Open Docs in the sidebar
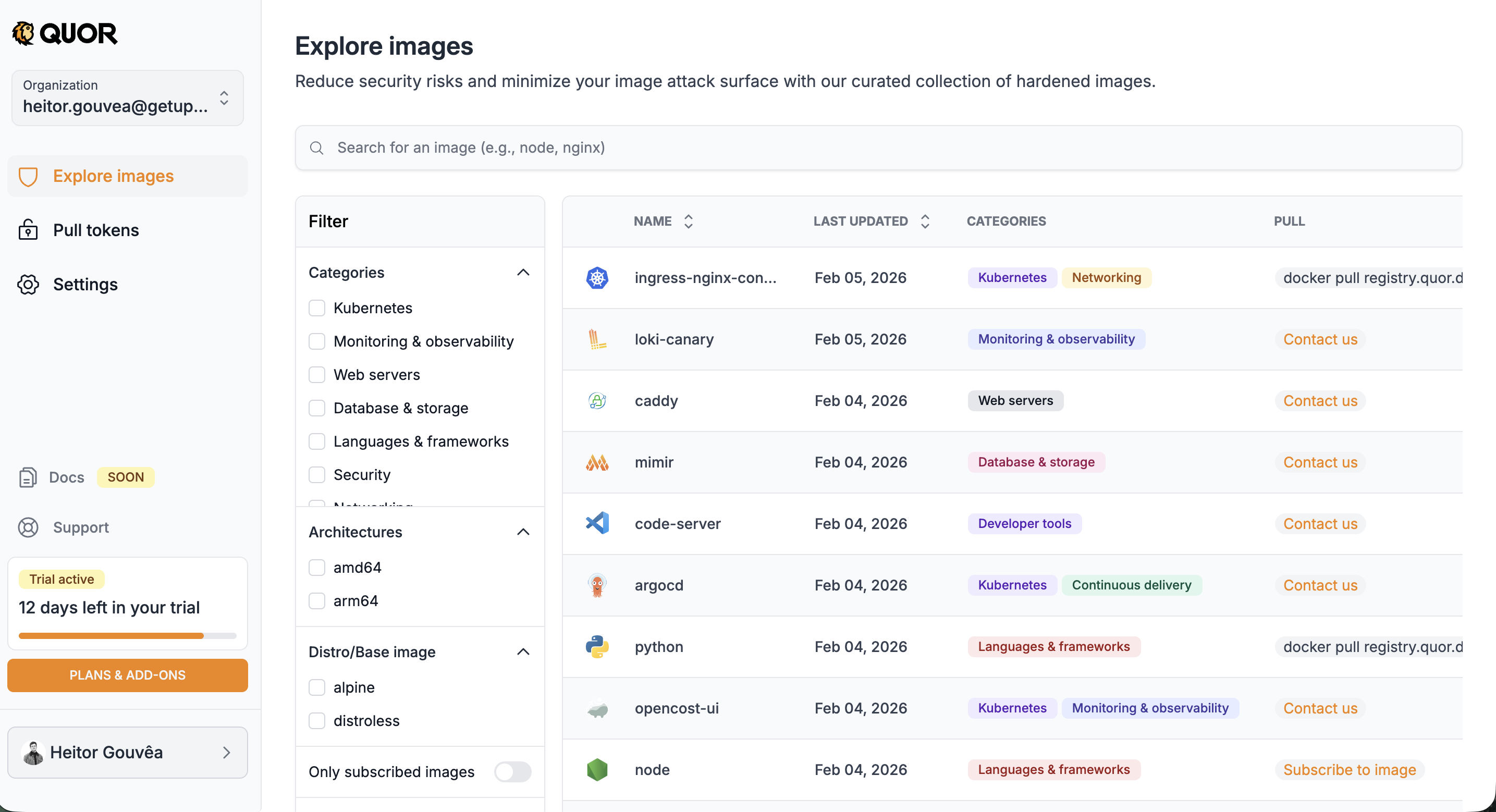This screenshot has height=812, width=1496. (x=66, y=477)
